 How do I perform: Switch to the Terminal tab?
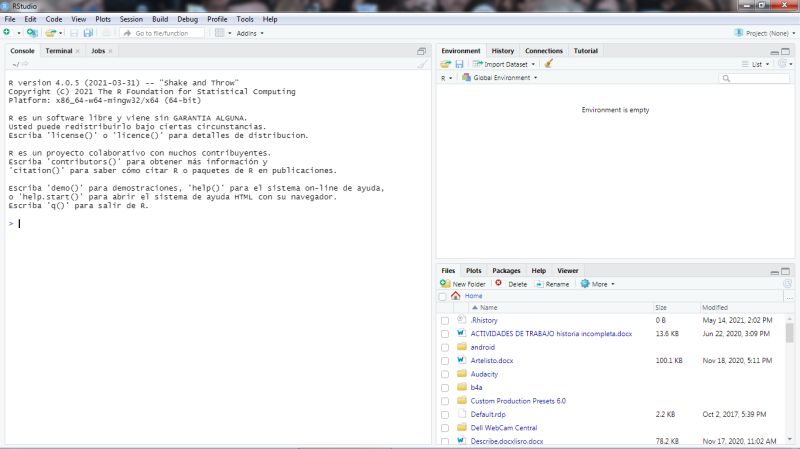coord(59,51)
